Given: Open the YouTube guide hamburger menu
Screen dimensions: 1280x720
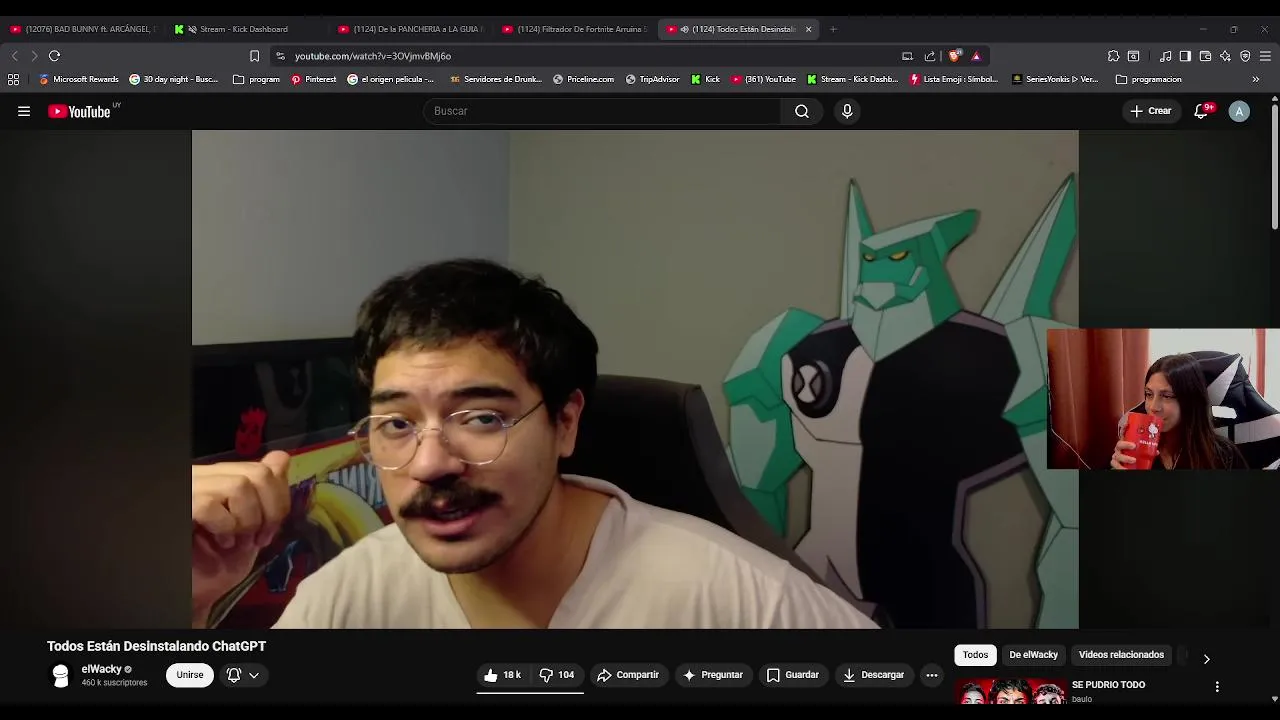Looking at the screenshot, I should click(24, 111).
